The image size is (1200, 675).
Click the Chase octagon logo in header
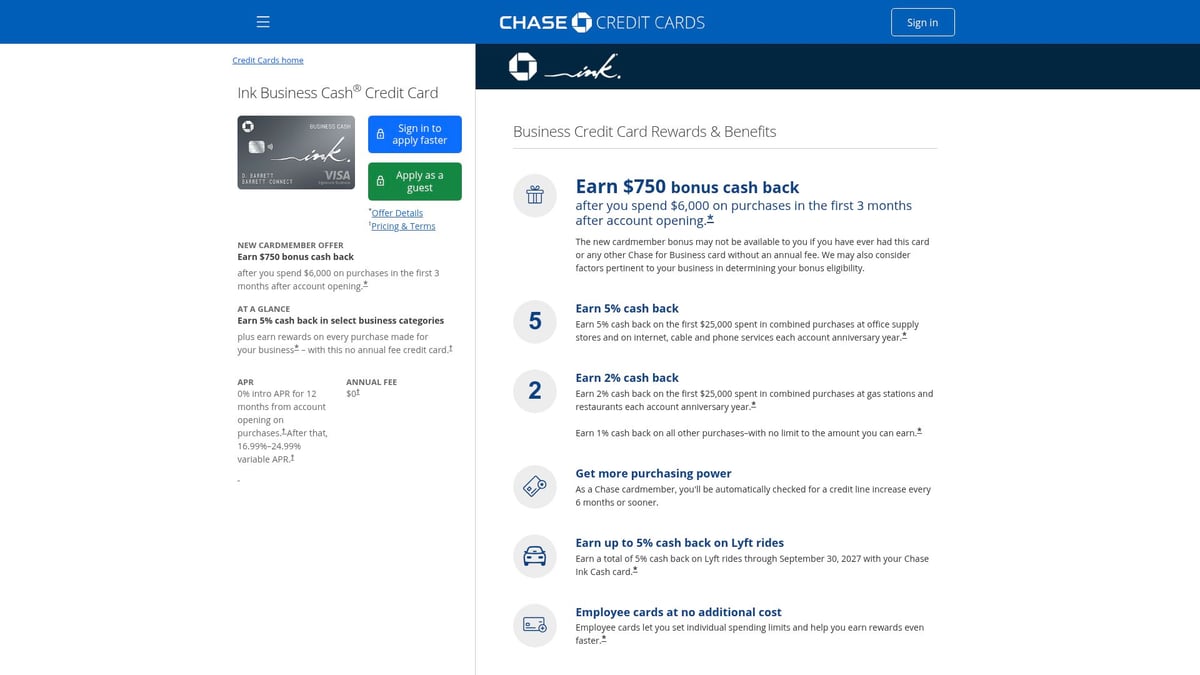click(x=582, y=22)
